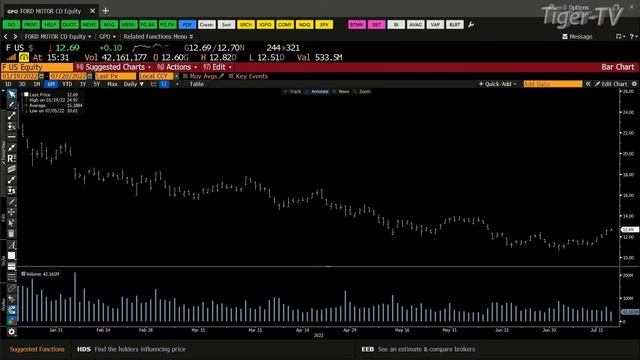
Task: Click the trash delete annotation icon
Action: [x=11, y=233]
